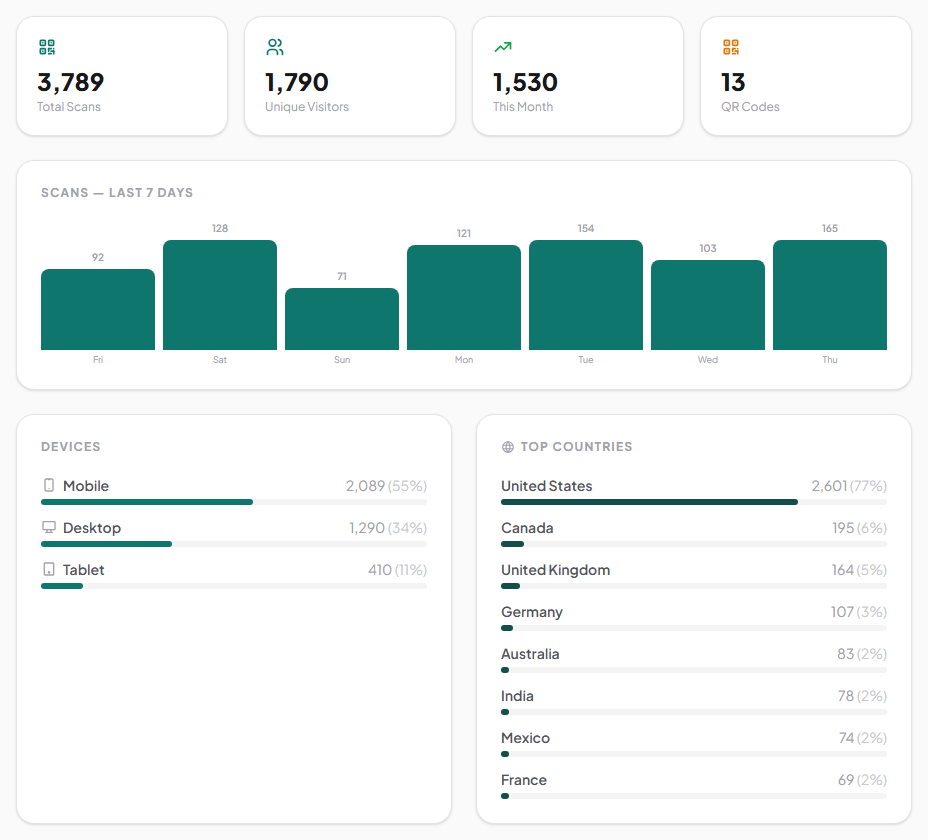Click the Mon day label under chart
Image resolution: width=928 pixels, height=840 pixels.
464,360
